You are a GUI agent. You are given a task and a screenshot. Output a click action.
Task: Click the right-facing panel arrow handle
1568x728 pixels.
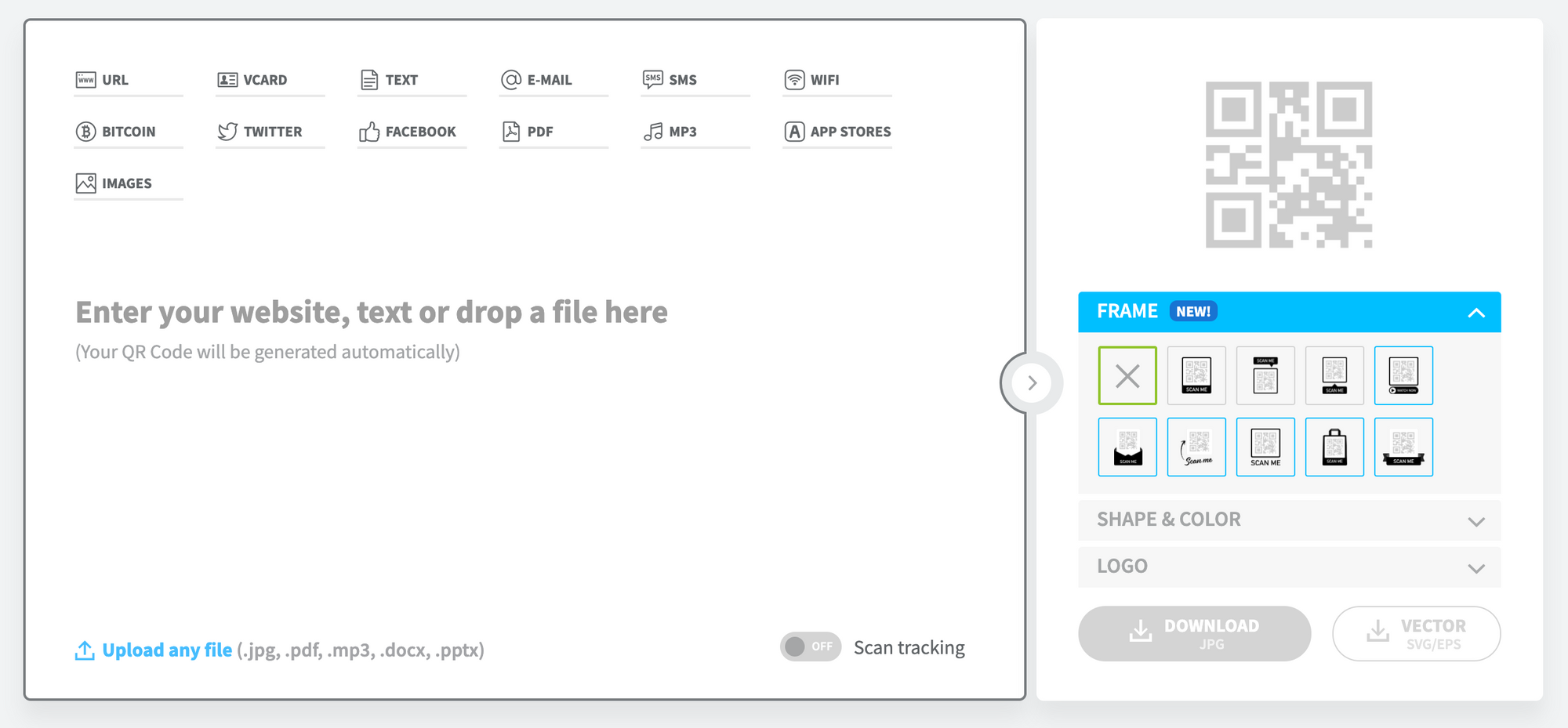(x=1033, y=382)
